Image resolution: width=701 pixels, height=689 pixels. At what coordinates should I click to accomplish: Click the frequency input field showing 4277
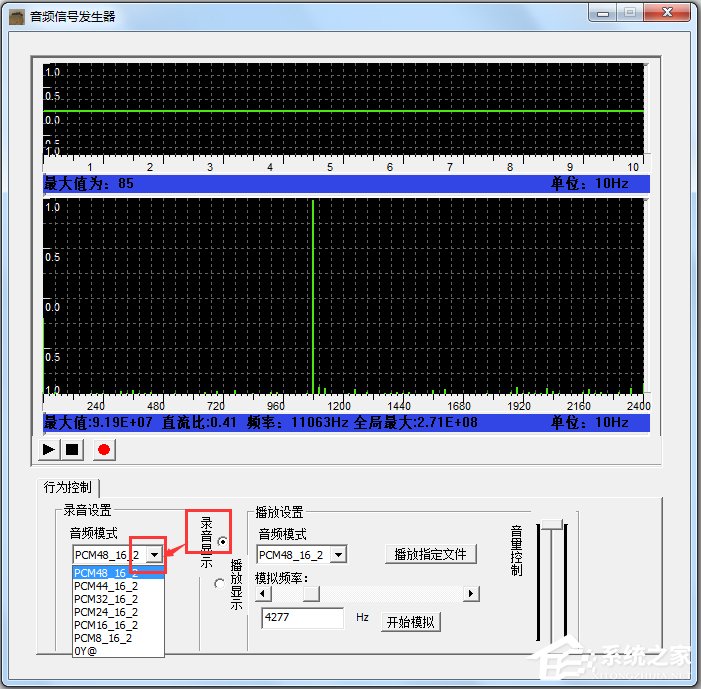(x=303, y=618)
